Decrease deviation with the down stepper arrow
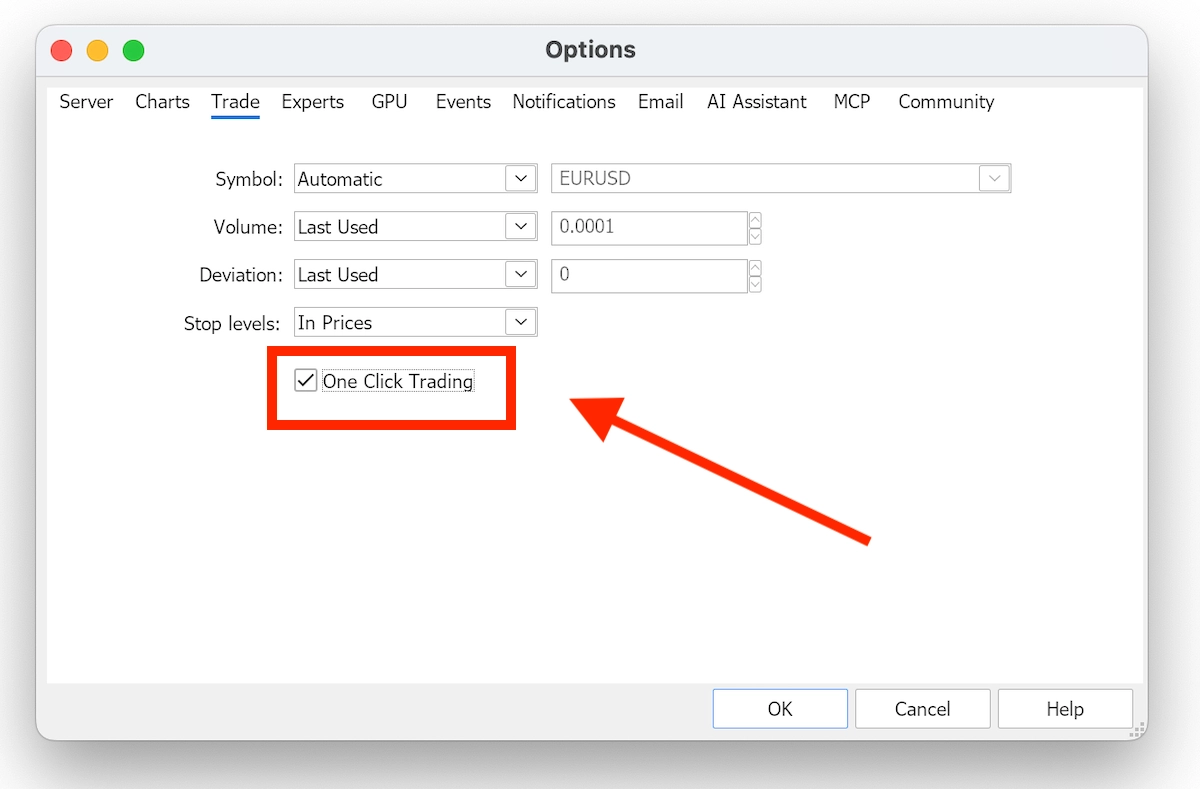 [755, 283]
